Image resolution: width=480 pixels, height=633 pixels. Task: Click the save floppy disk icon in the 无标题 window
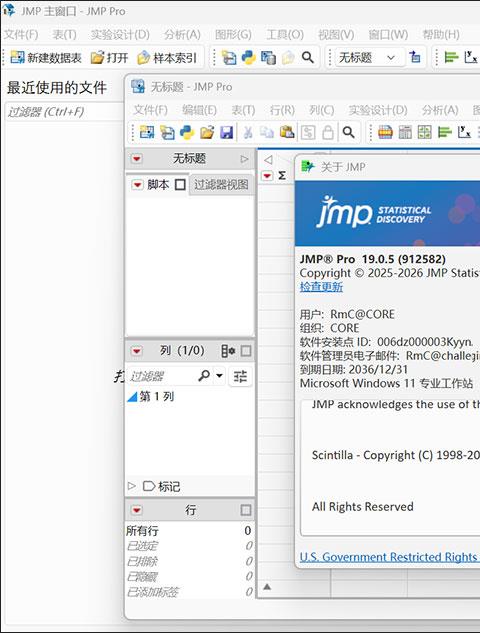pos(226,132)
